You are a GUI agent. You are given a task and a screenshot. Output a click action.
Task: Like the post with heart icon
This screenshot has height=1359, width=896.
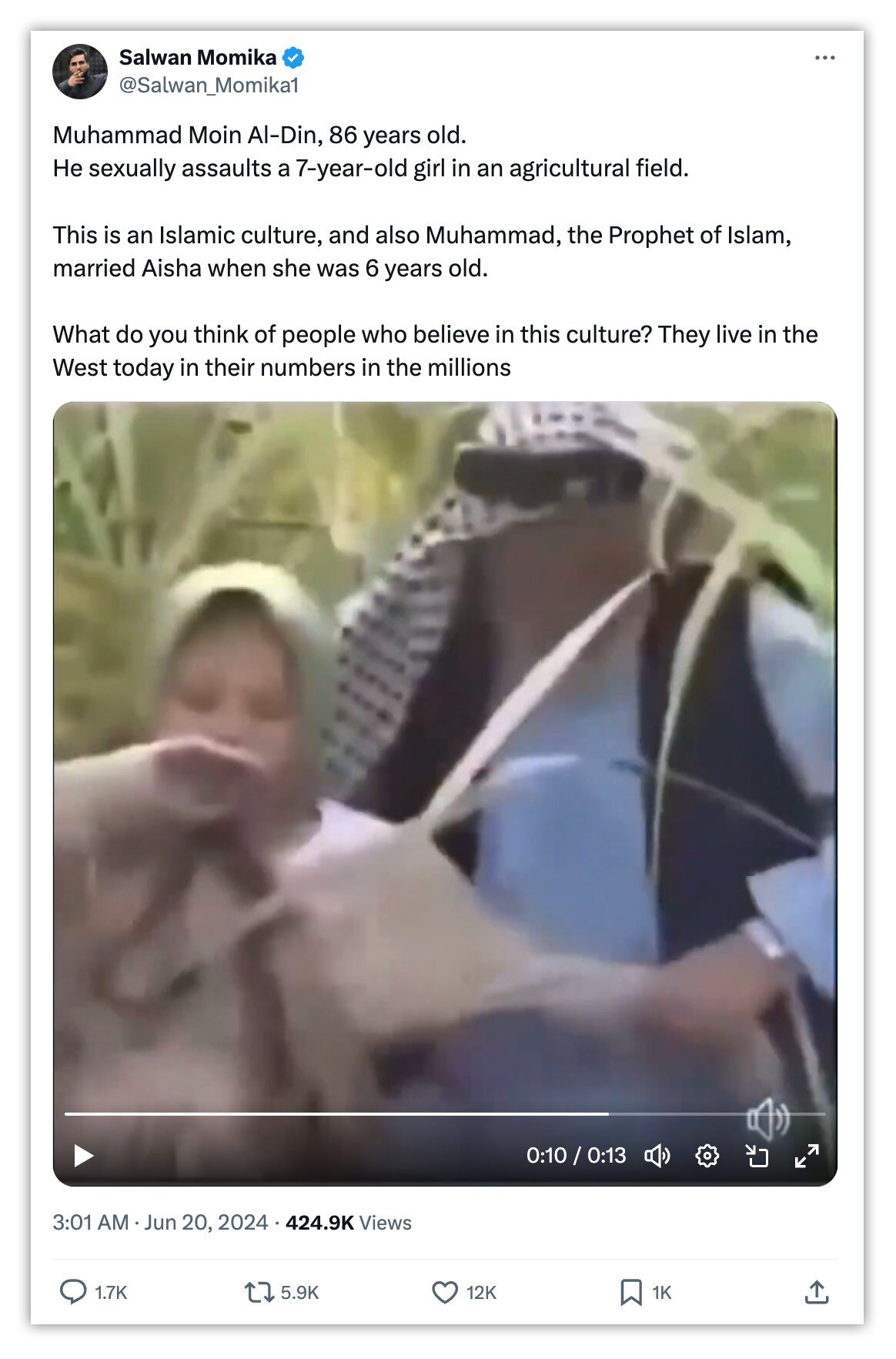[x=445, y=1291]
